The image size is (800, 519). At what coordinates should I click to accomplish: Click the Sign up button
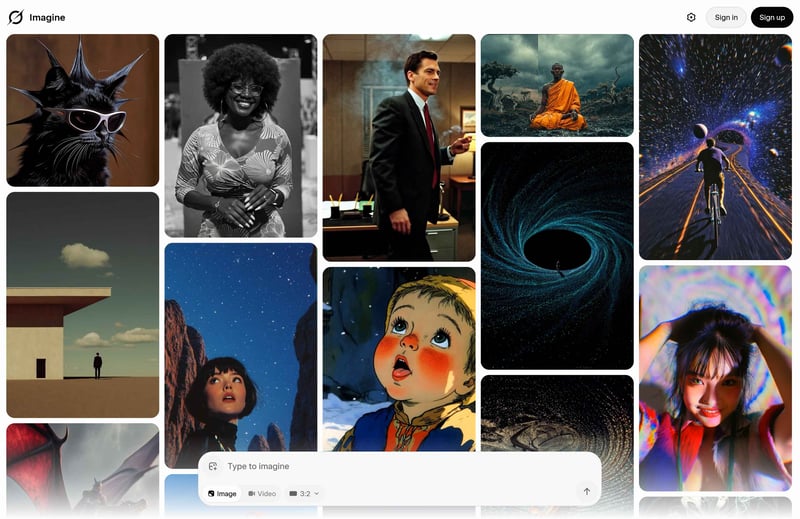tap(772, 17)
